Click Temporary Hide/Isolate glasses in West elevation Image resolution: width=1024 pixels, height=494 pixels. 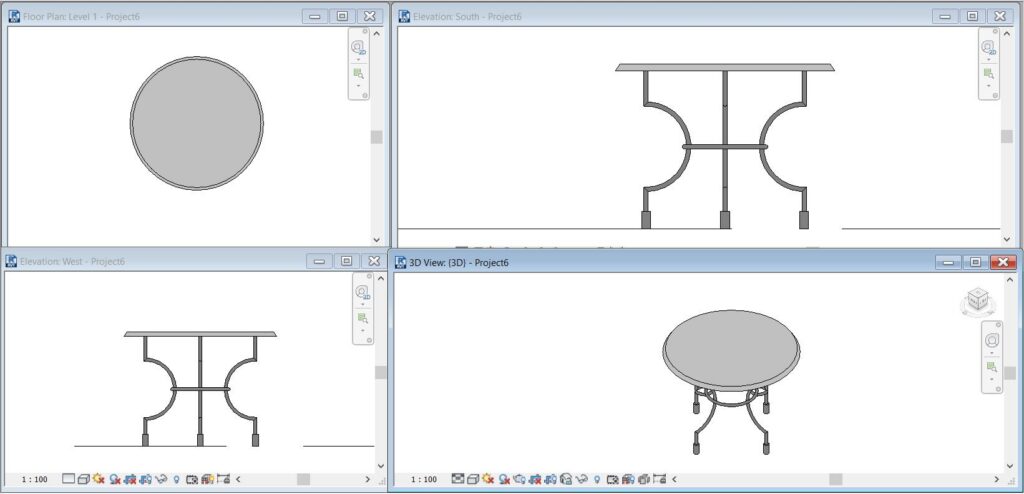(x=161, y=479)
